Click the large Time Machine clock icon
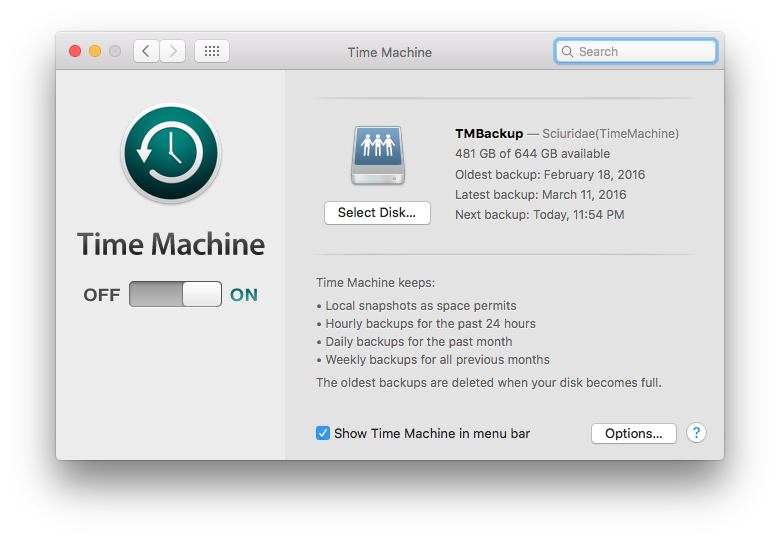 (171, 153)
